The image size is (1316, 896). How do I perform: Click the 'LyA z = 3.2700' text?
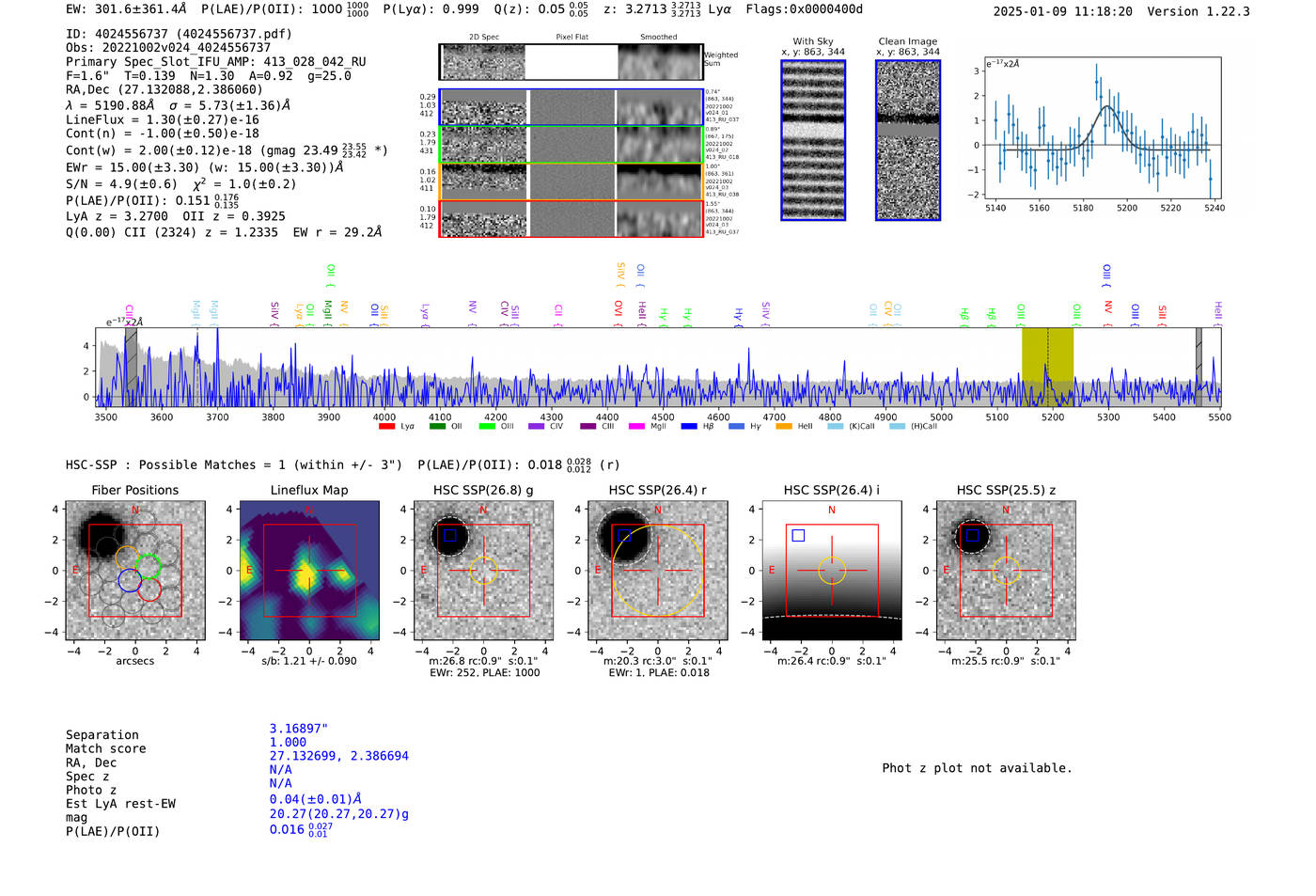(117, 216)
